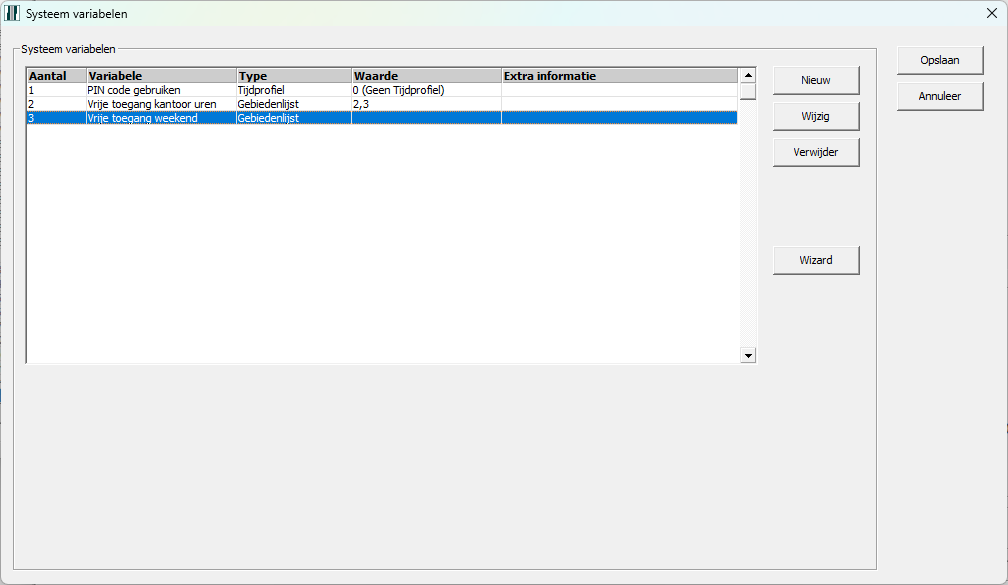Image resolution: width=1008 pixels, height=585 pixels.
Task: Click the app icon in the title bar
Action: click(x=12, y=15)
